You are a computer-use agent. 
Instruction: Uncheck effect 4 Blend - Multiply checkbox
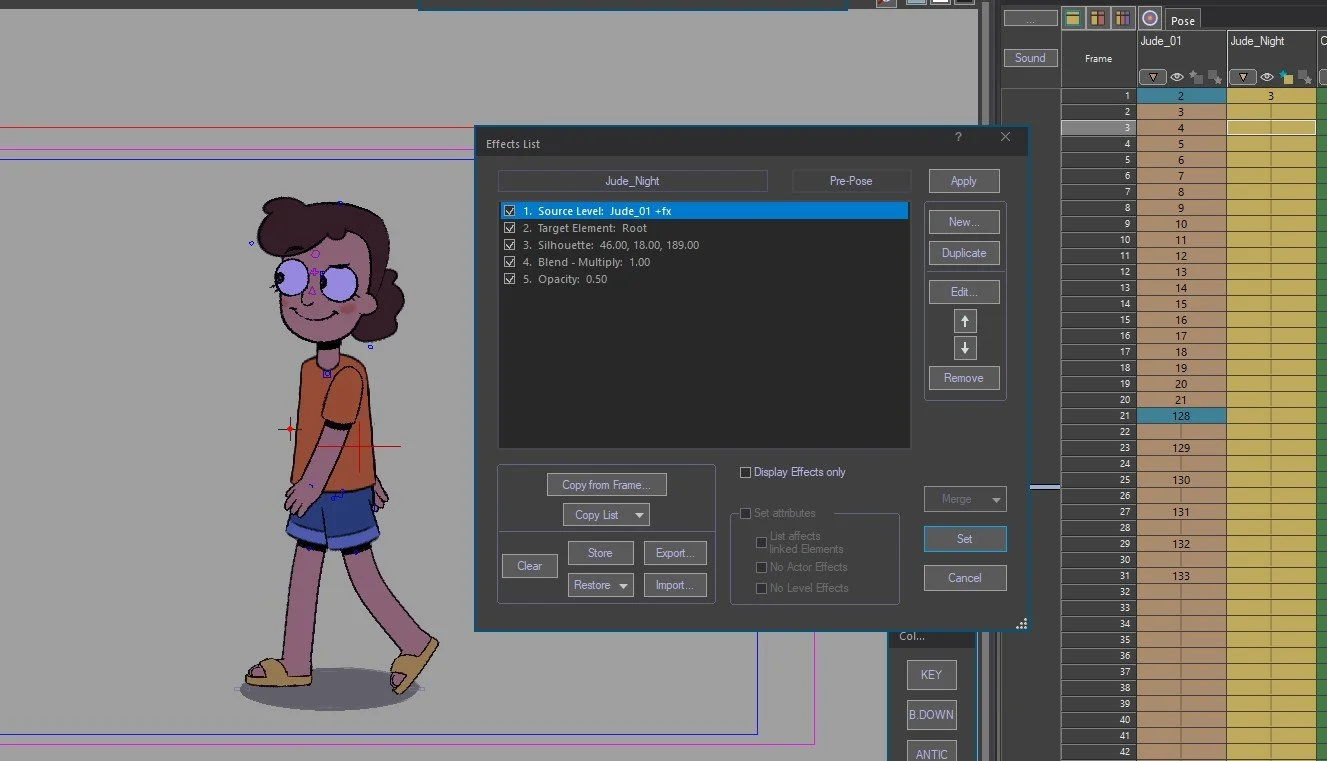click(x=510, y=262)
